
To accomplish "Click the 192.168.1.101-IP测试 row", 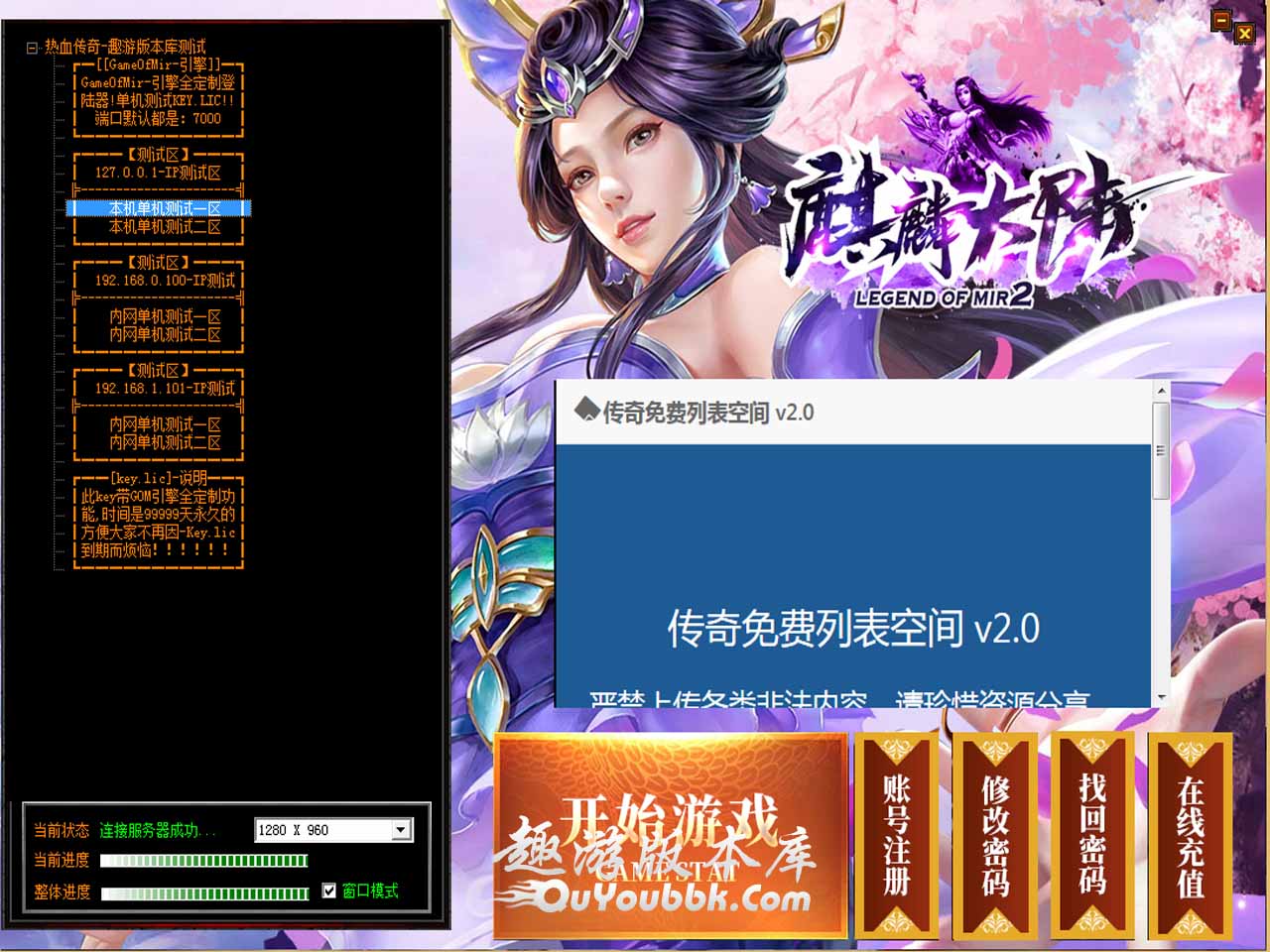I will click(159, 389).
